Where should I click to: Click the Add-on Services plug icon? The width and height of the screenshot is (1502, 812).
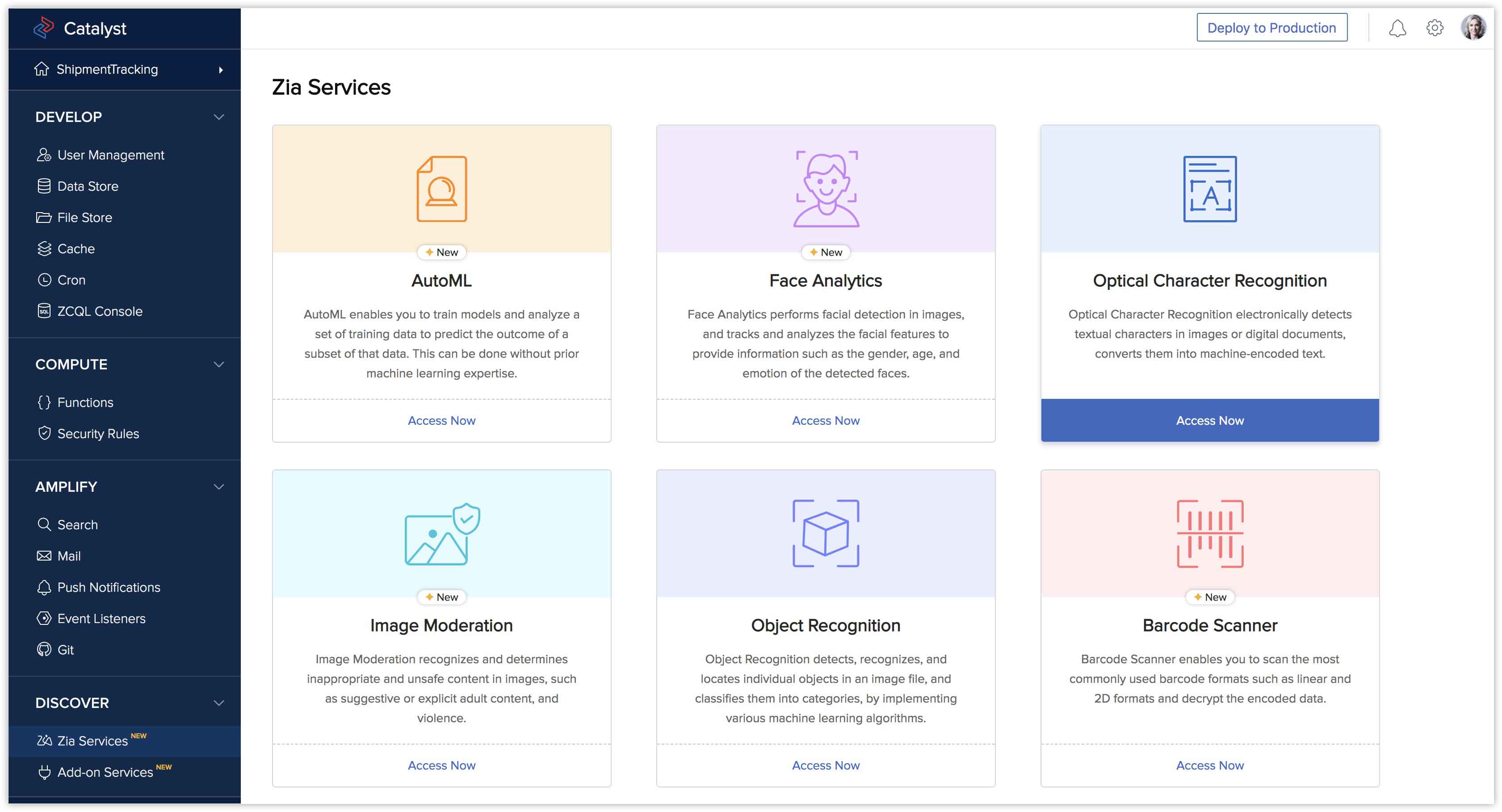point(44,772)
